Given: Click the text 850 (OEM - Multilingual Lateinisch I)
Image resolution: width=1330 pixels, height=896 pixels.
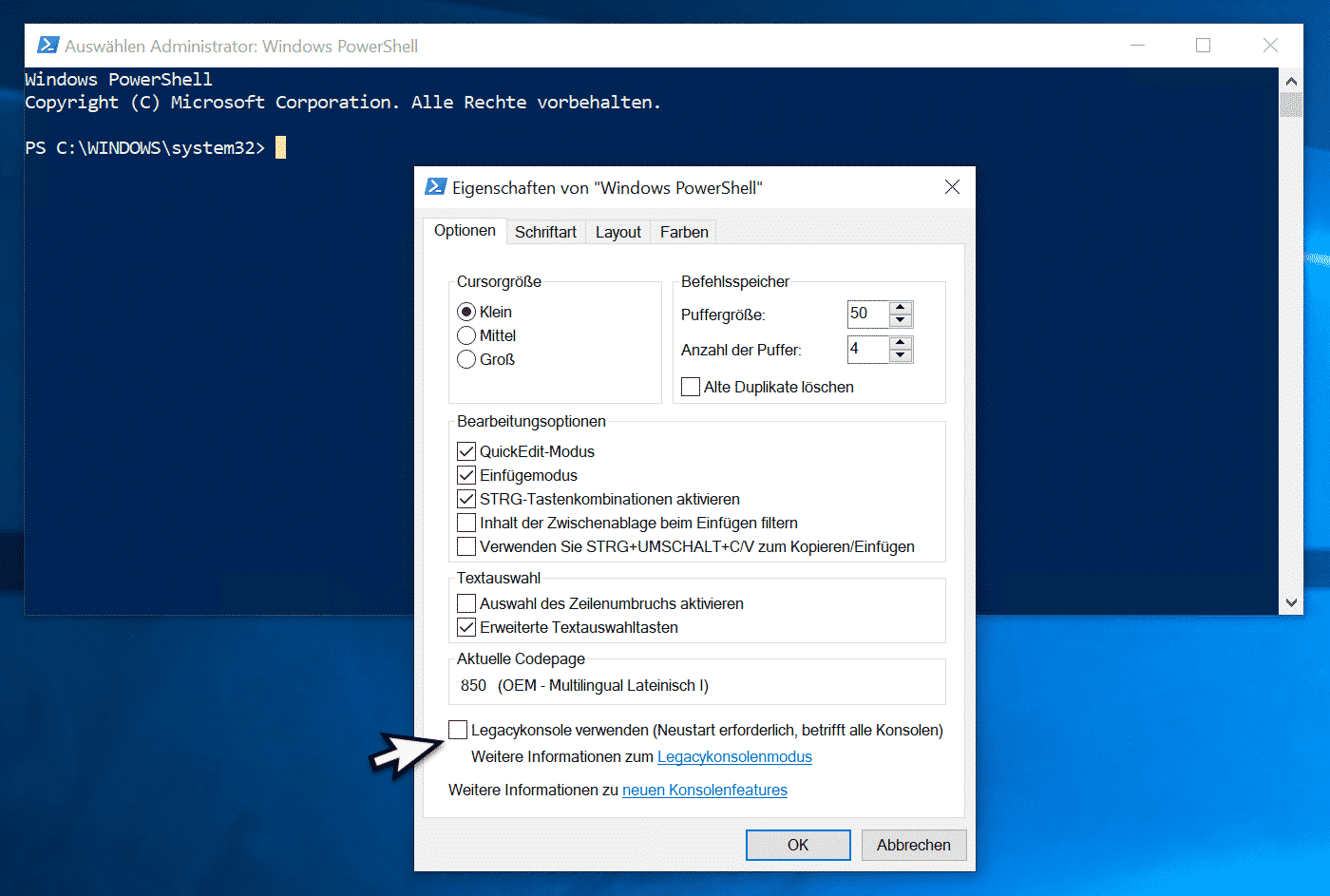Looking at the screenshot, I should [x=584, y=685].
